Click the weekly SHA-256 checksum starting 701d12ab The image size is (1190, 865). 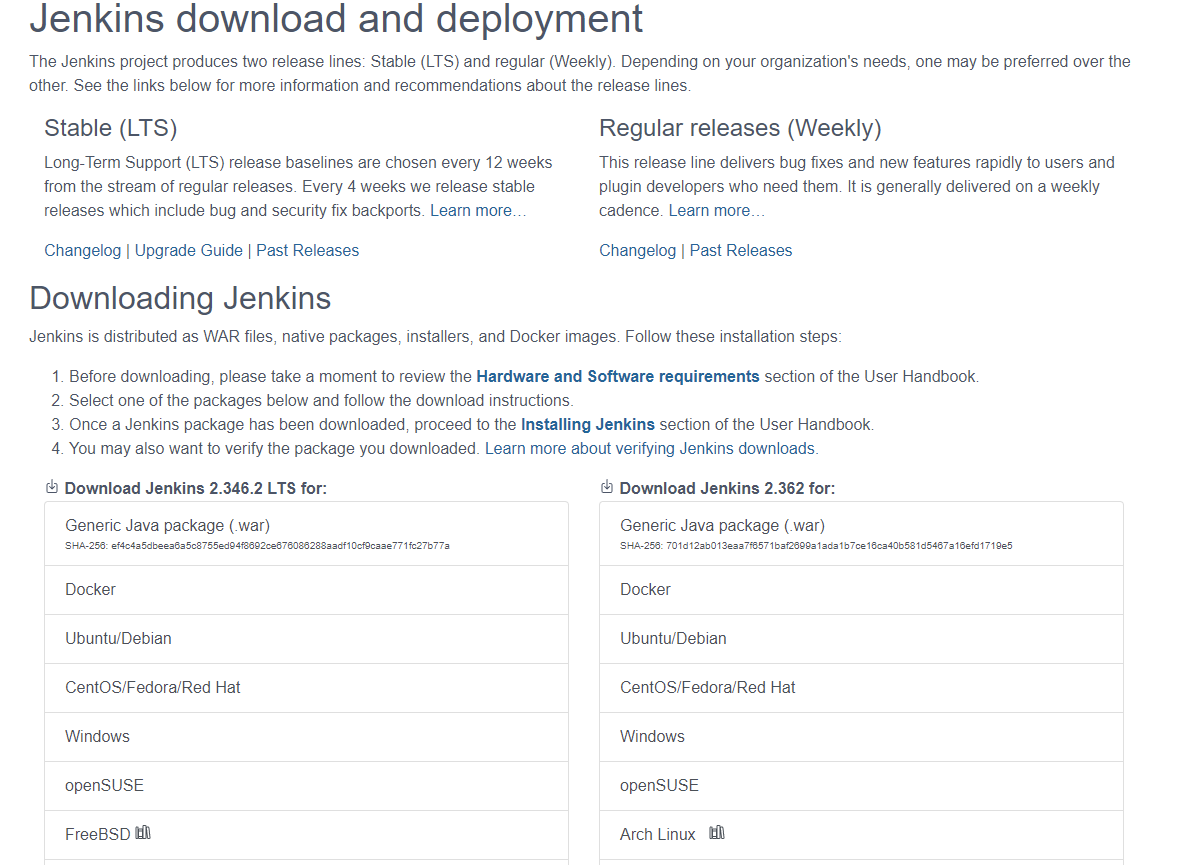pos(816,546)
